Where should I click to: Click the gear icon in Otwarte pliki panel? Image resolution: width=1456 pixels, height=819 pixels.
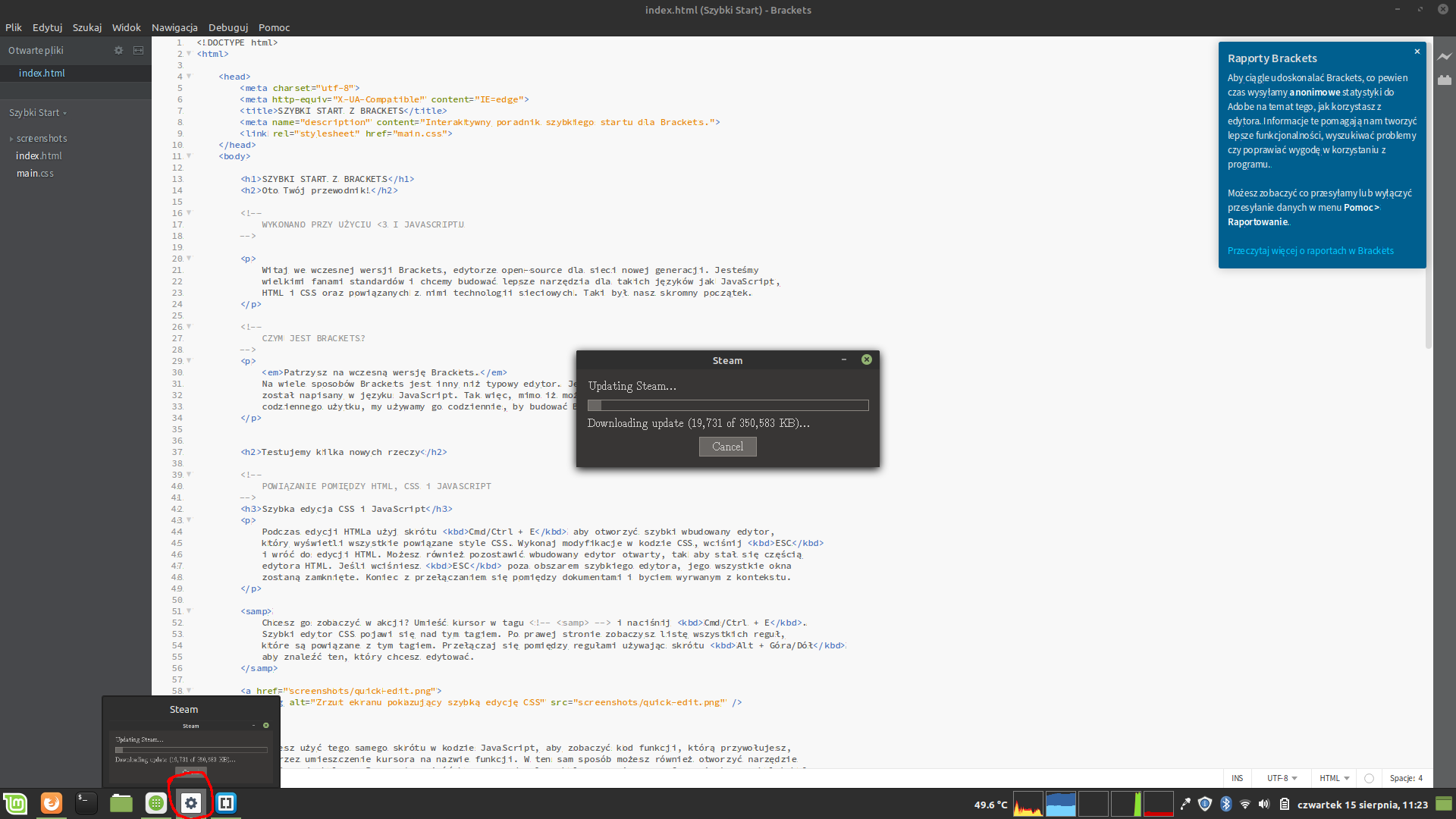coord(118,50)
